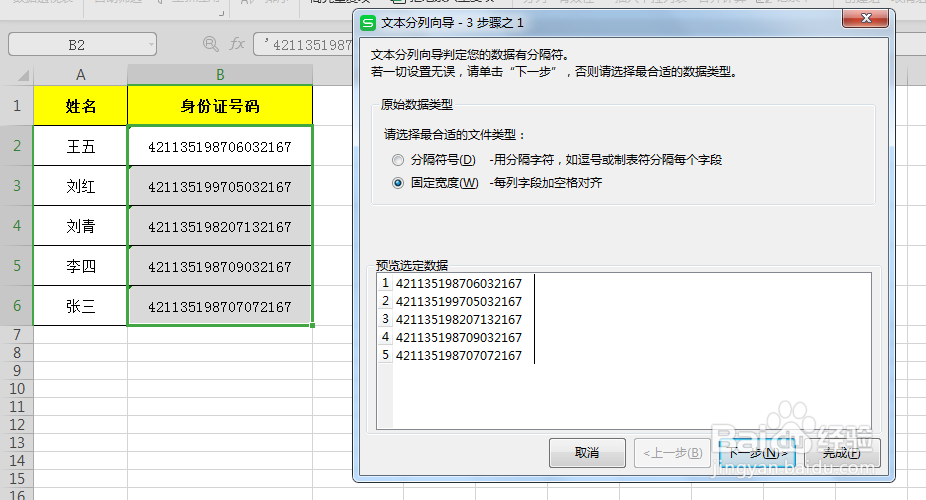Click cell containing 刘青
Viewport: 926px width, 500px height.
click(x=80, y=226)
